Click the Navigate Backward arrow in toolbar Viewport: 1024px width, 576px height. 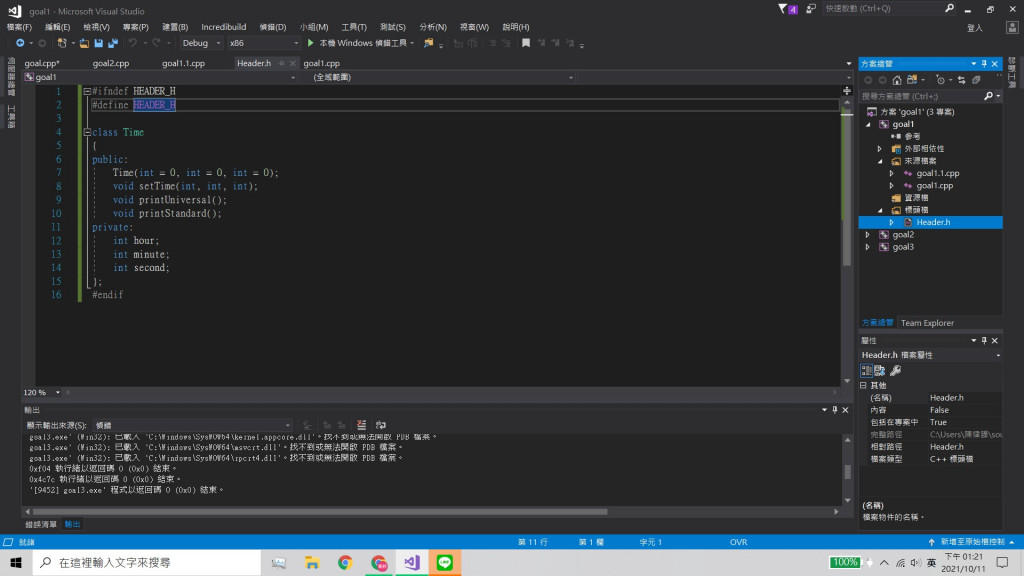[20, 43]
